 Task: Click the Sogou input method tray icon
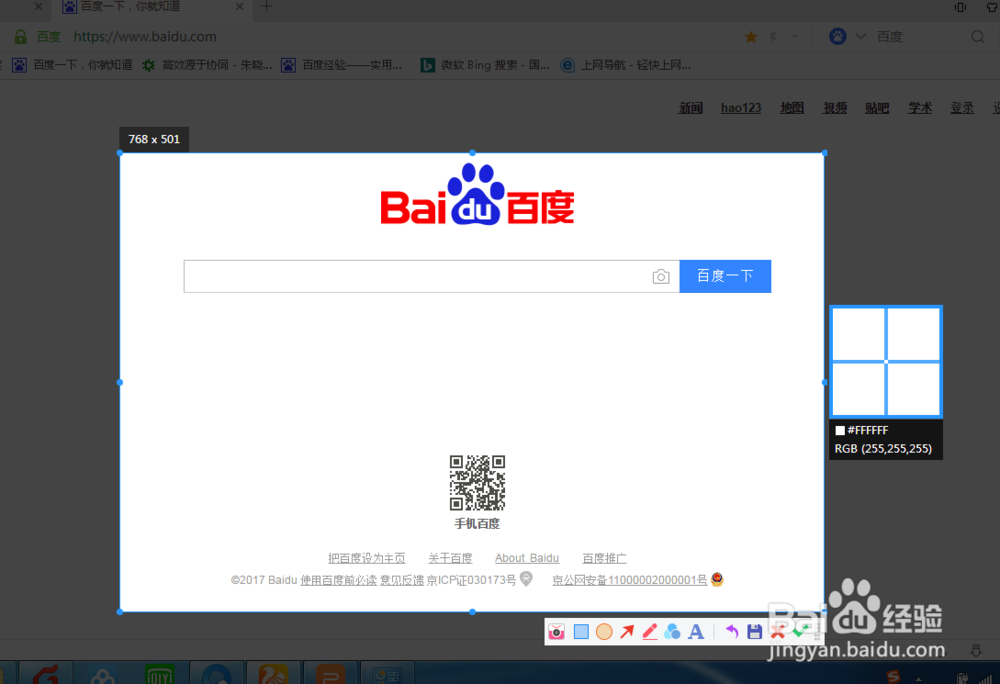(893, 677)
